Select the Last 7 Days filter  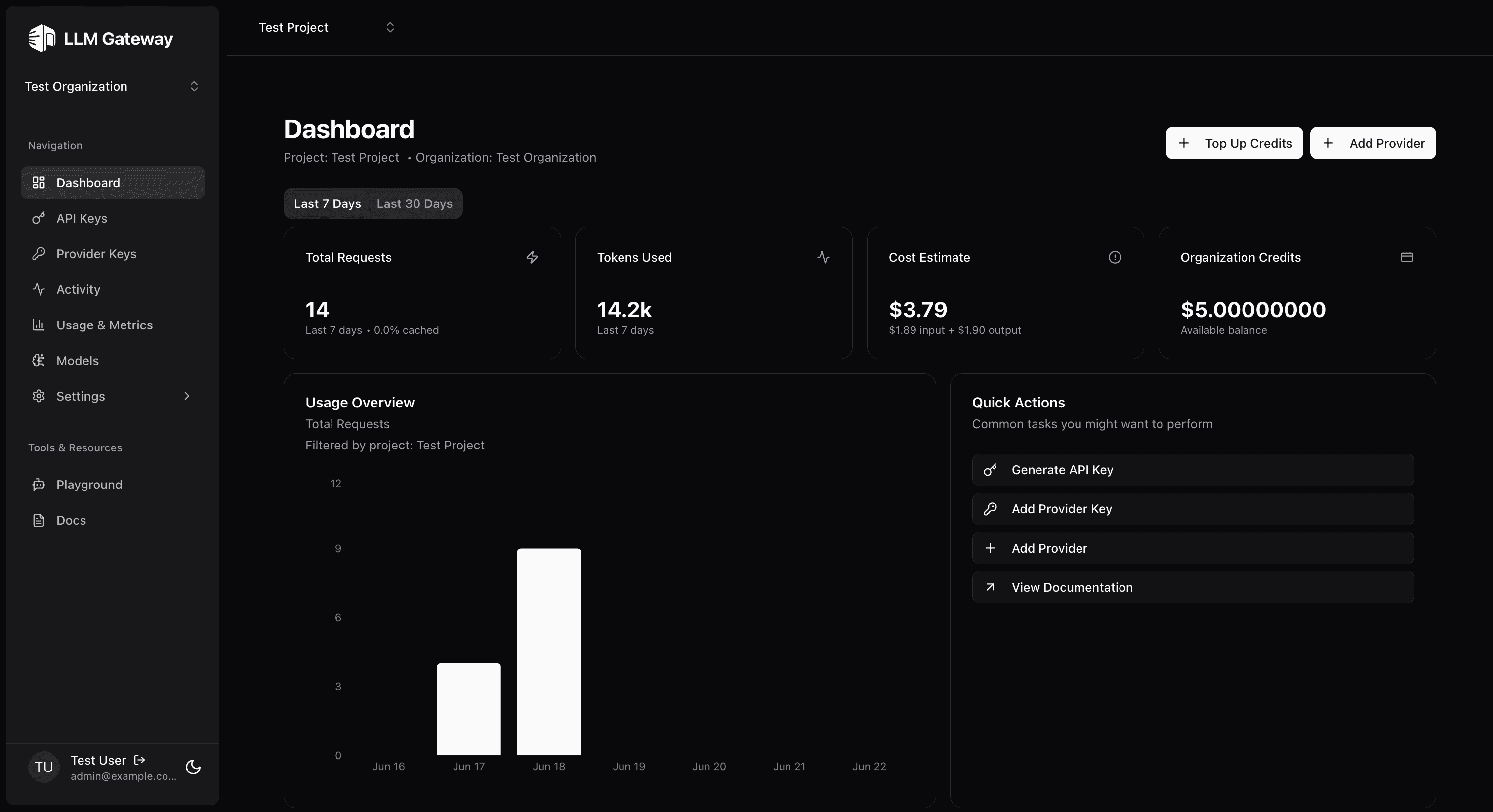327,203
